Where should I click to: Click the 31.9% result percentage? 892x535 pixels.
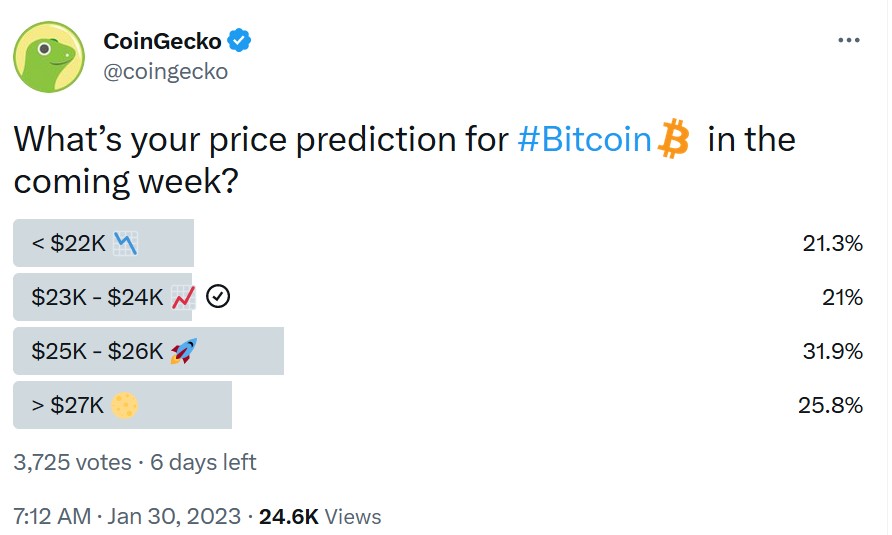click(833, 351)
